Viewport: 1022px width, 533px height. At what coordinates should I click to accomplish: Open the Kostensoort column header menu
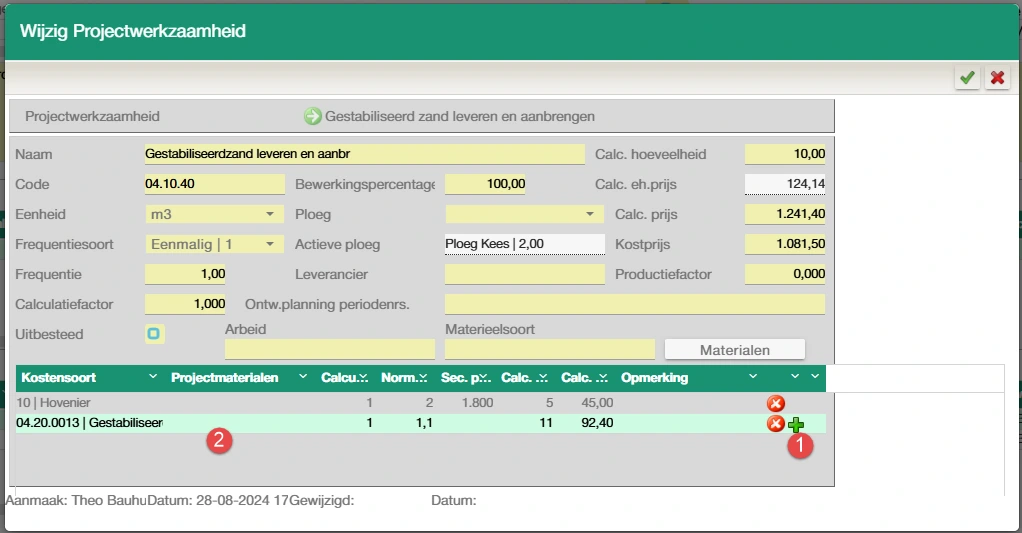pyautogui.click(x=152, y=378)
